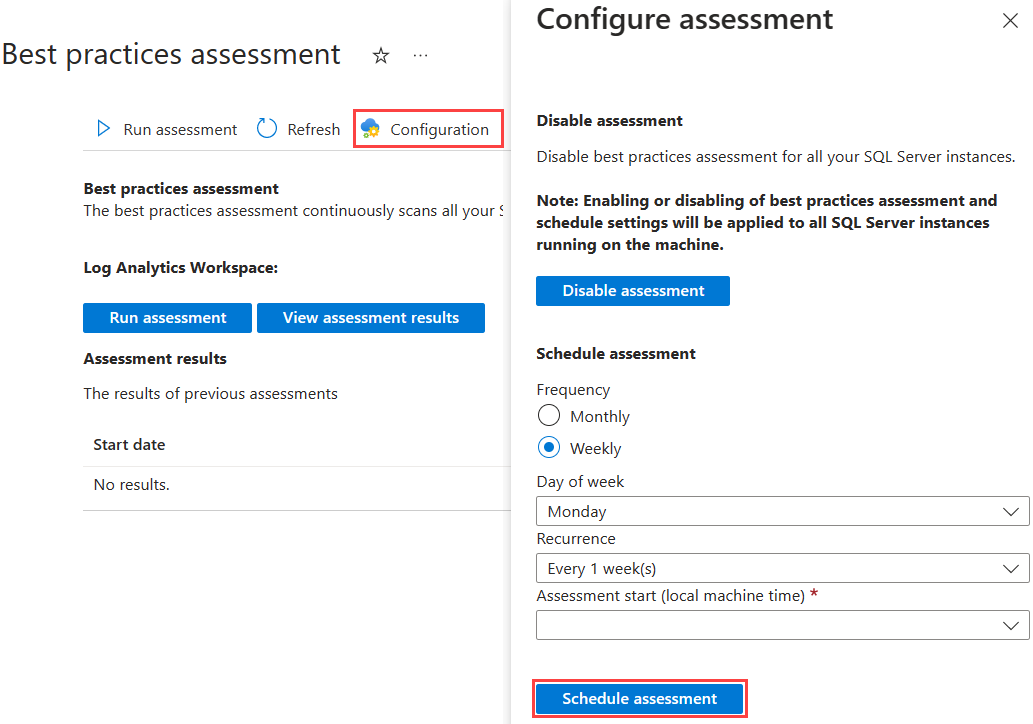Close the Configure assessment pane
This screenshot has width=1033, height=724.
(1010, 20)
